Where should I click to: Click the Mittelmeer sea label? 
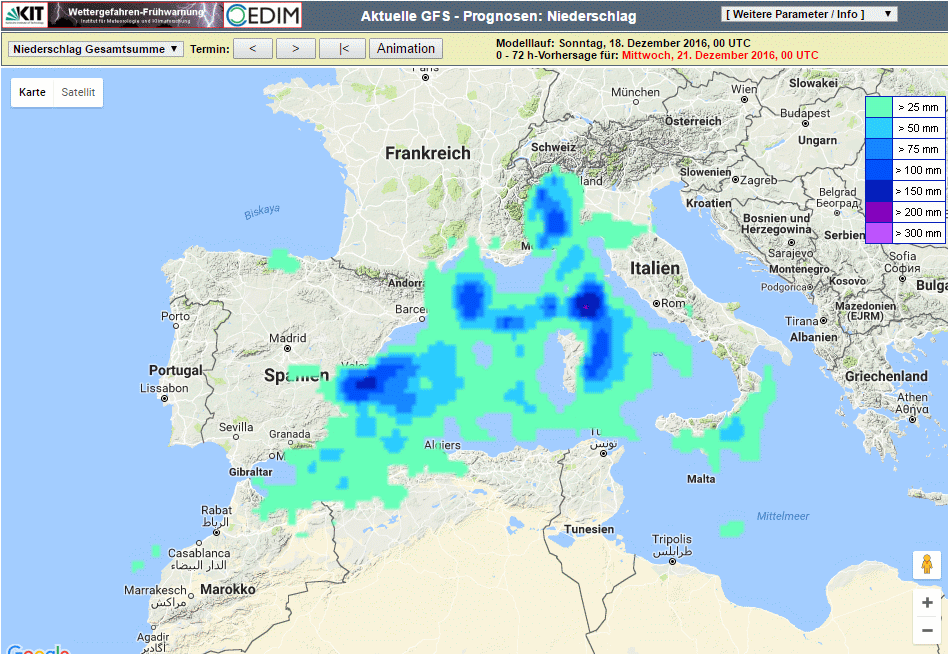pyautogui.click(x=783, y=516)
